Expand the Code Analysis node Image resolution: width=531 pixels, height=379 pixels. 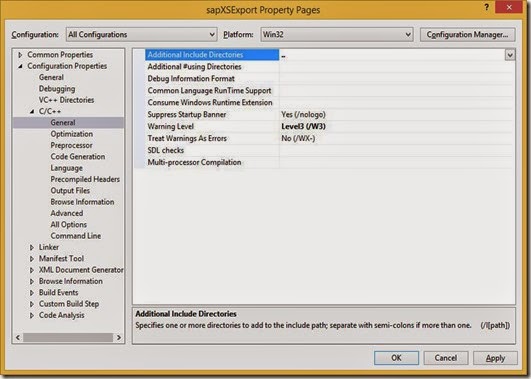[32, 316]
